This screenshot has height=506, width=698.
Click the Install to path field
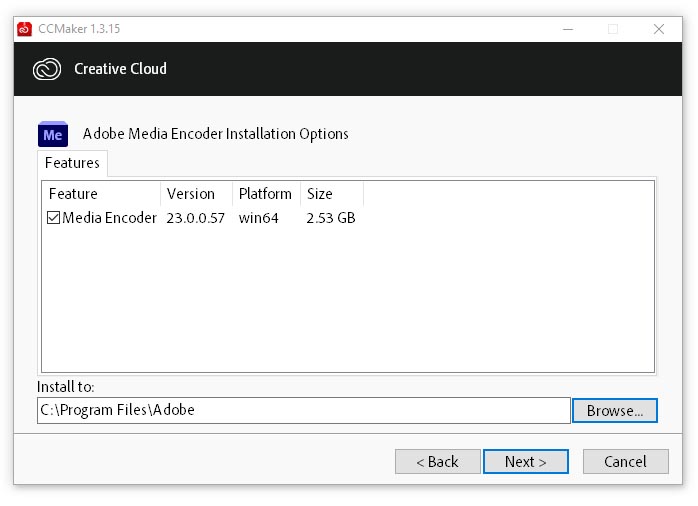pyautogui.click(x=304, y=410)
